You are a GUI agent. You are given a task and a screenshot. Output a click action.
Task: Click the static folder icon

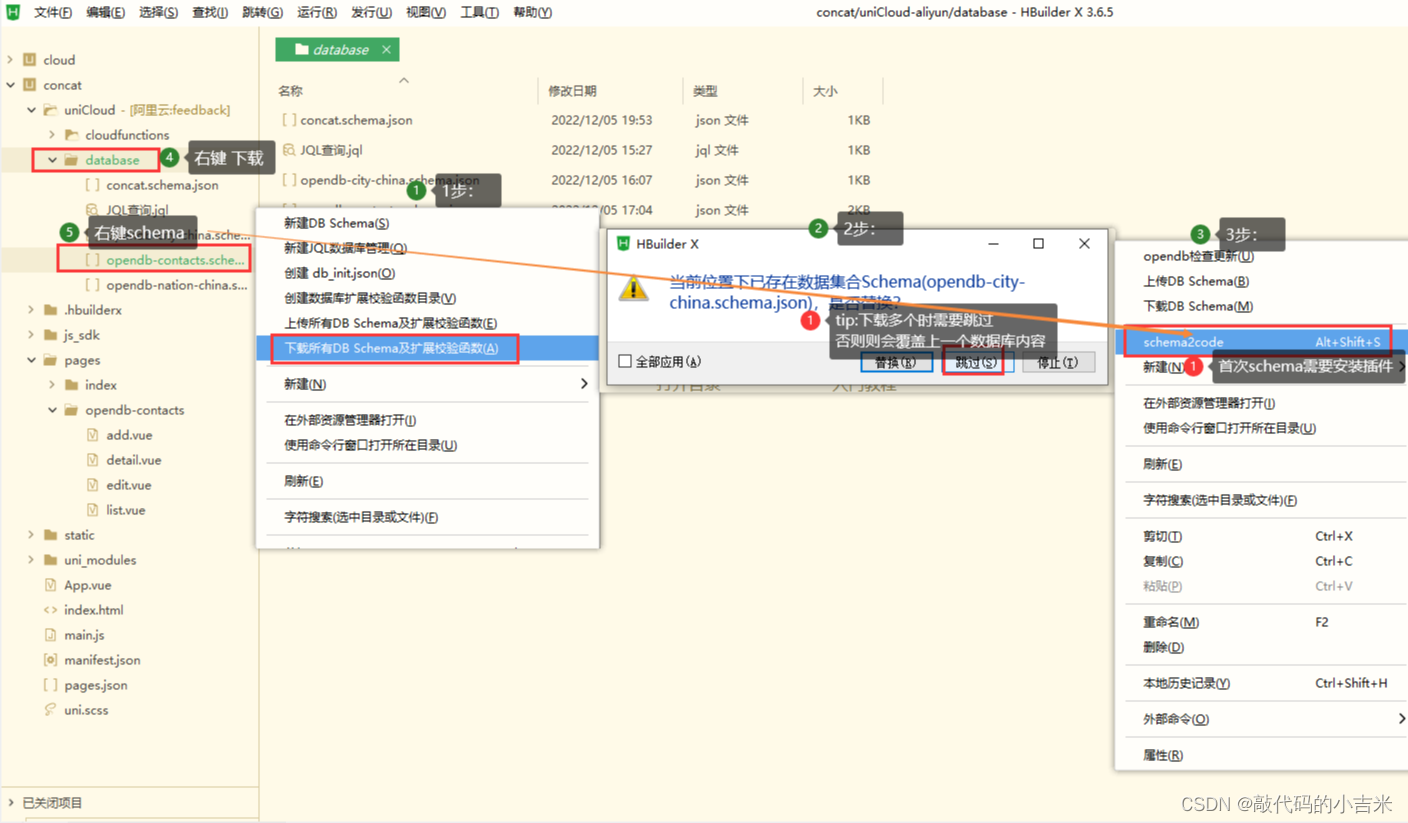coord(50,535)
